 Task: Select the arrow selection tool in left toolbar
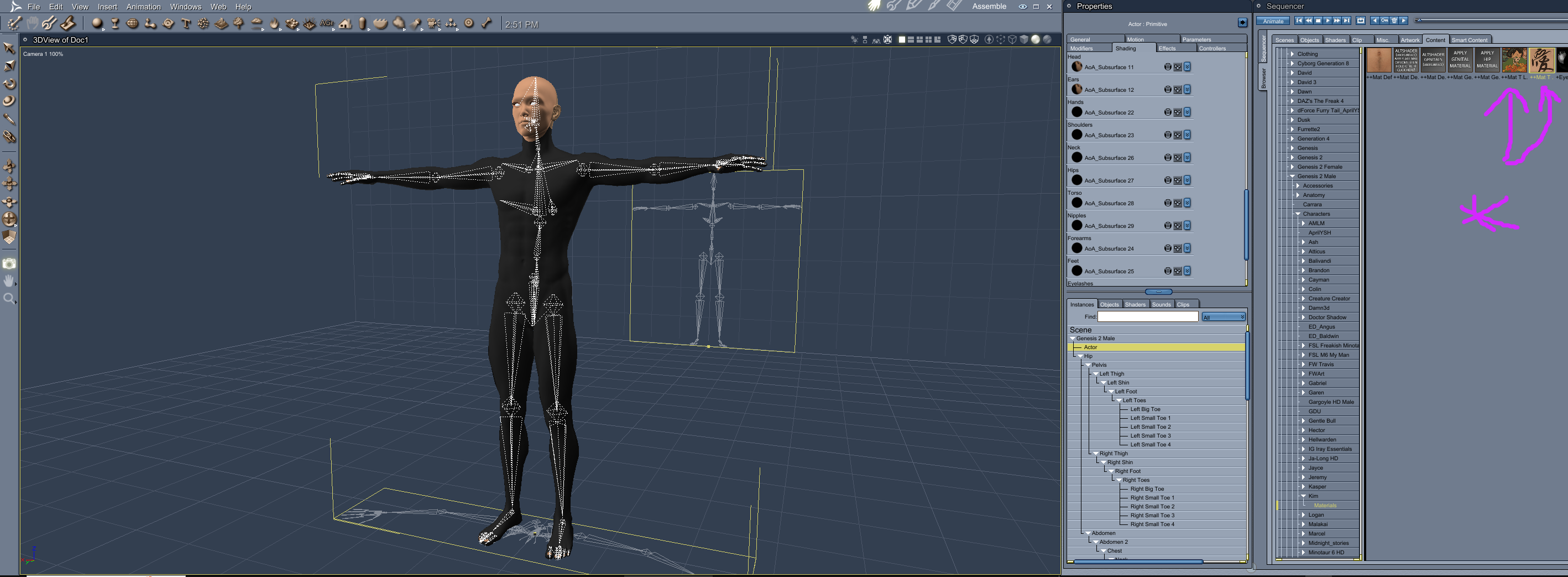coord(9,48)
